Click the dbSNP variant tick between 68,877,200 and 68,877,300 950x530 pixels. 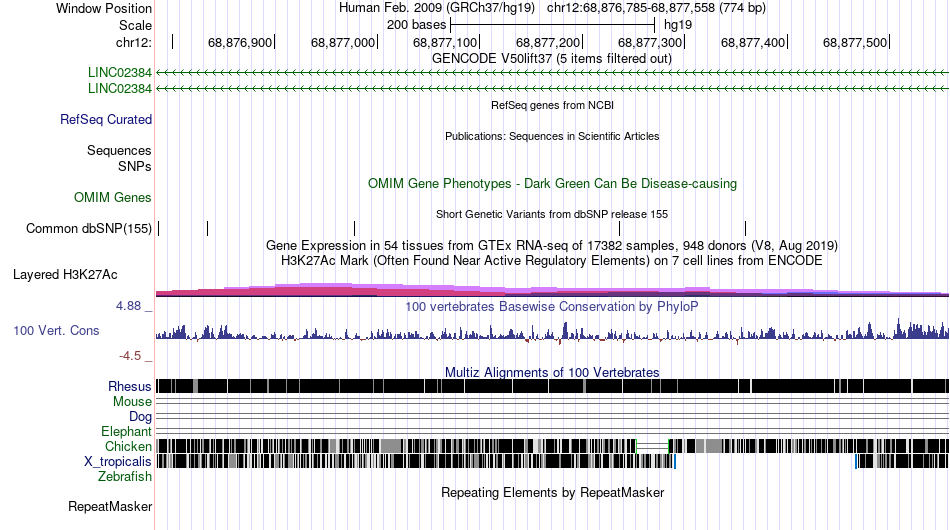(x=620, y=228)
